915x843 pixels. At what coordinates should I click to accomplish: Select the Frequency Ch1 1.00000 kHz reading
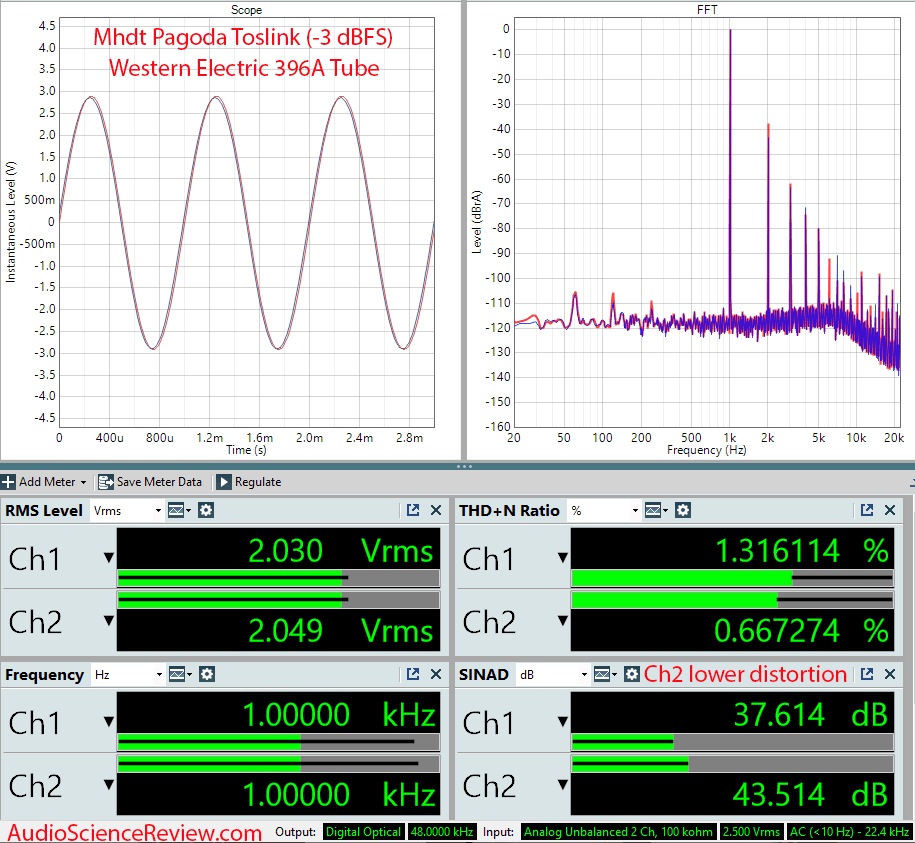point(339,714)
